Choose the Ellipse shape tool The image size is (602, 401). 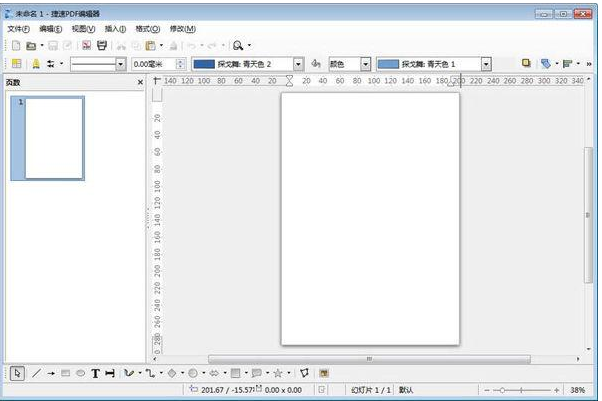[x=80, y=373]
